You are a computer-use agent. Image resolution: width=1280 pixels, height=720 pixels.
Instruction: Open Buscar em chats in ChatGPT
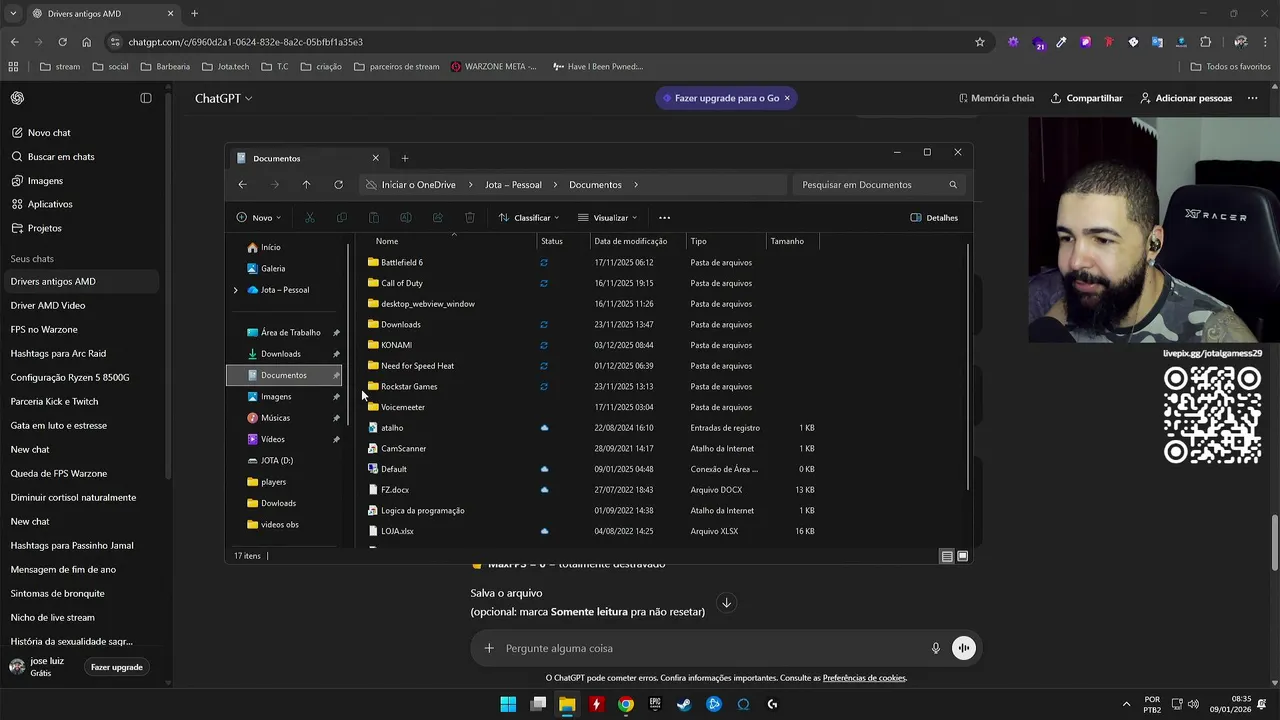pos(53,157)
